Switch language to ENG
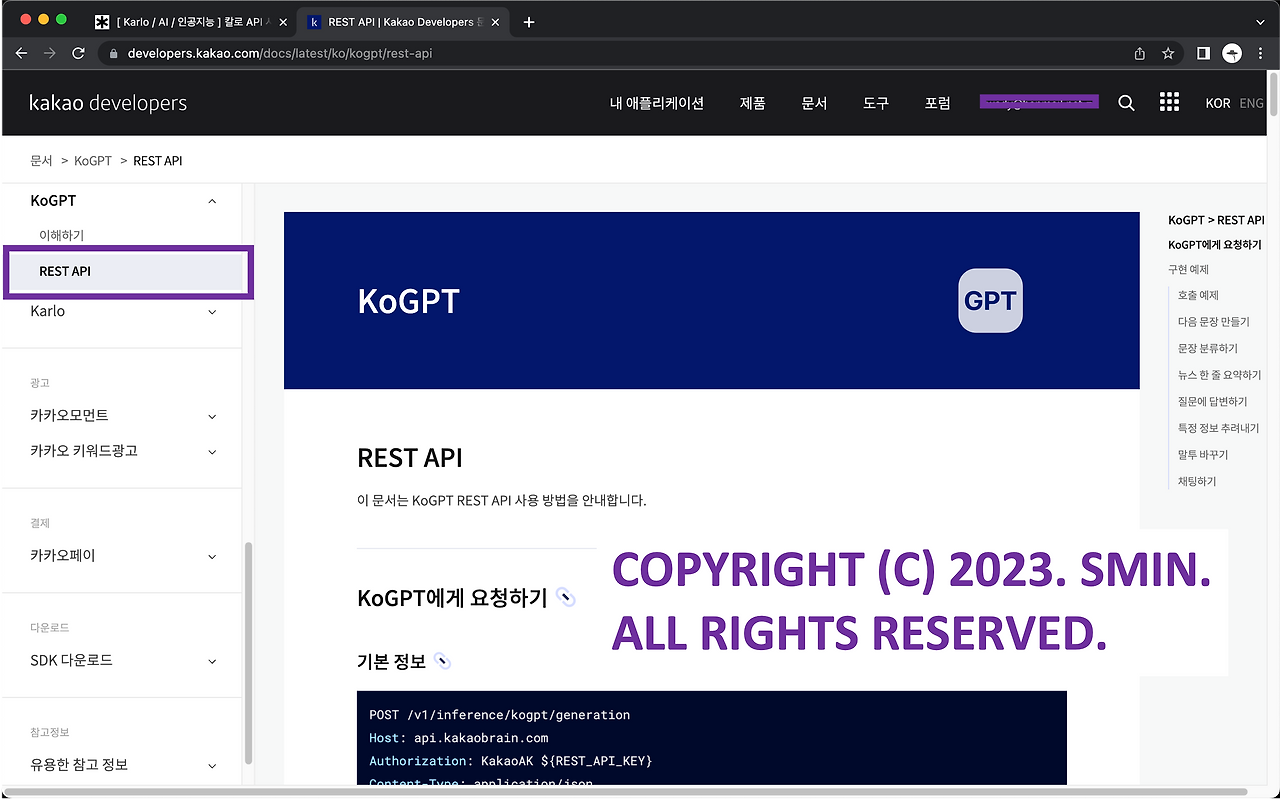This screenshot has height=799, width=1280. pos(1251,103)
